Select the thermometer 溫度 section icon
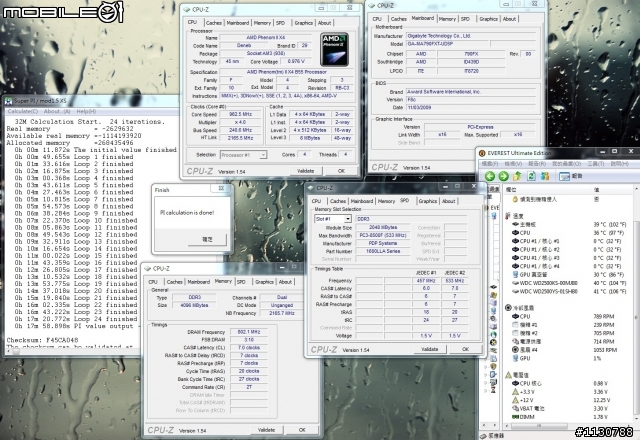640x440 pixels. (508, 216)
